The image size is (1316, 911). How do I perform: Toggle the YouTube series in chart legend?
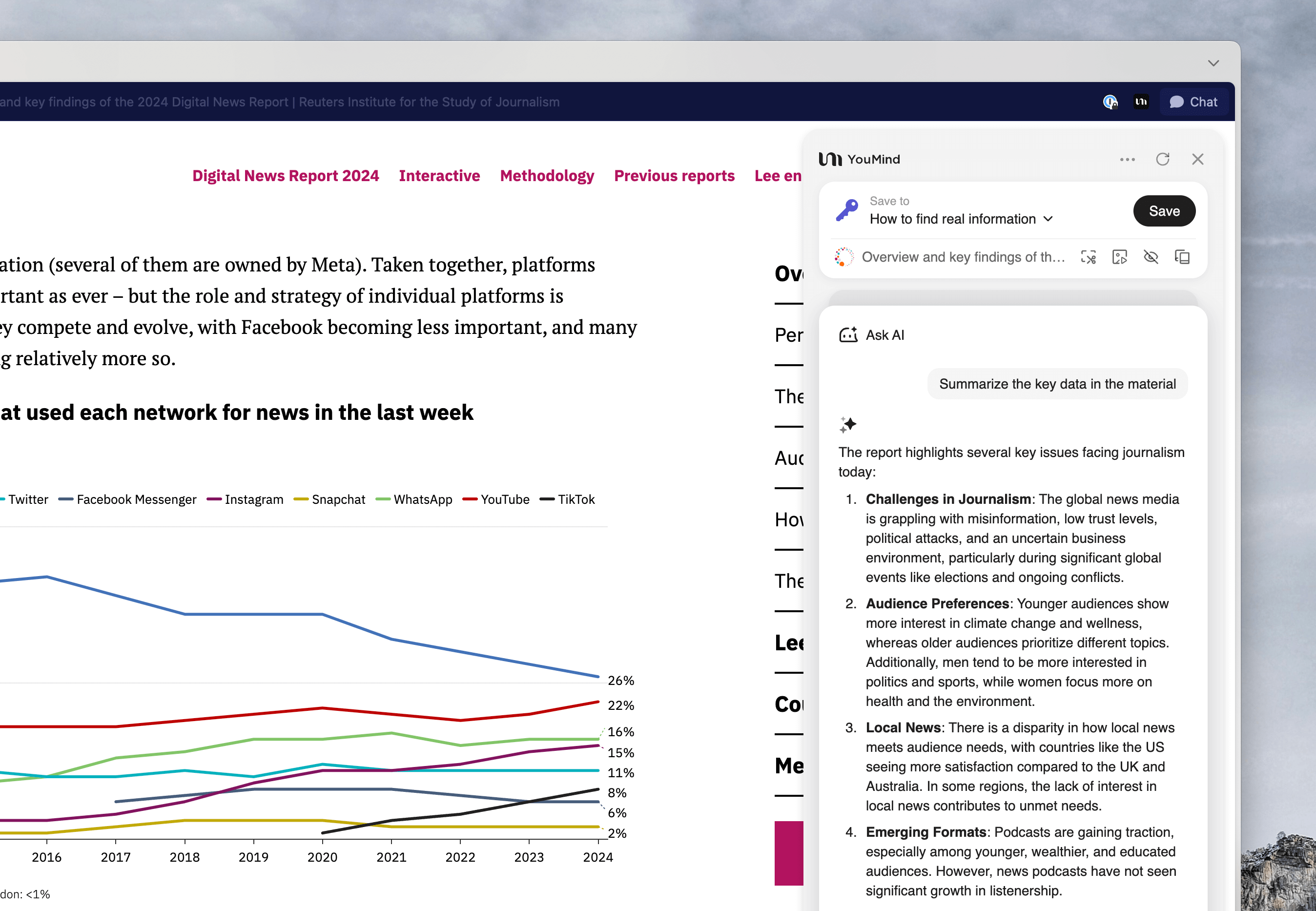tap(495, 499)
